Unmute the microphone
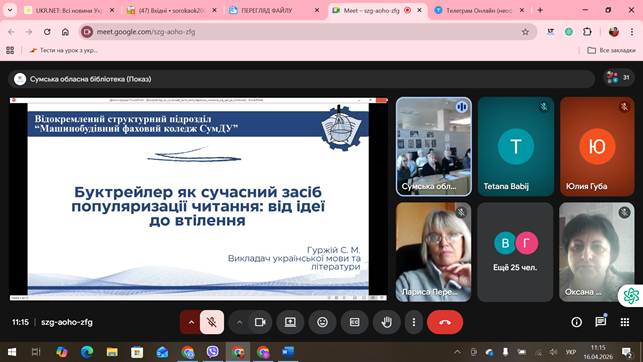Image resolution: width=643 pixels, height=362 pixels. point(212,322)
